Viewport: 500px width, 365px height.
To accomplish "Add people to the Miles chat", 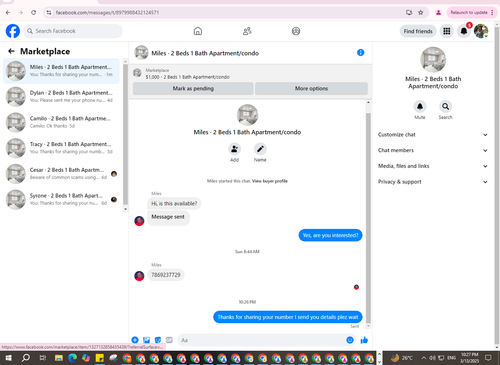I will (x=234, y=149).
